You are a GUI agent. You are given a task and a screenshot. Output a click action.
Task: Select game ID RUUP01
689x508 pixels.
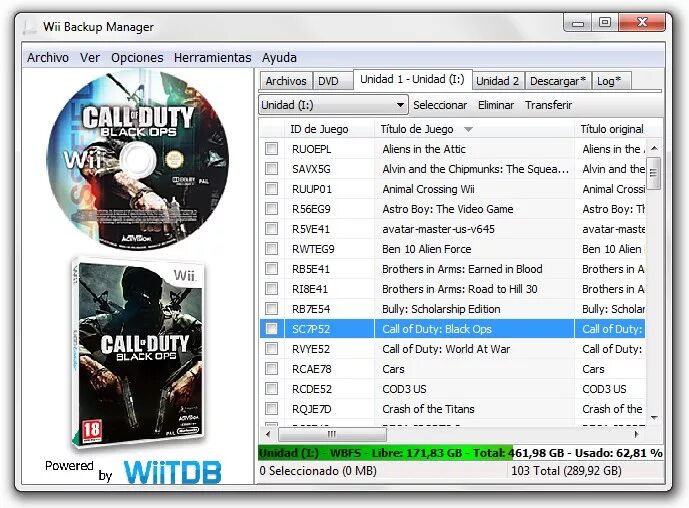312,189
